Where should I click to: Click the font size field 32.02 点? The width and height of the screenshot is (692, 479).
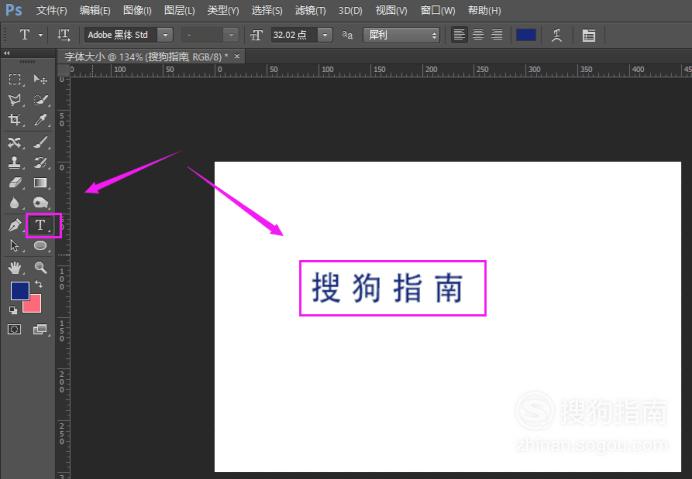tap(293, 35)
